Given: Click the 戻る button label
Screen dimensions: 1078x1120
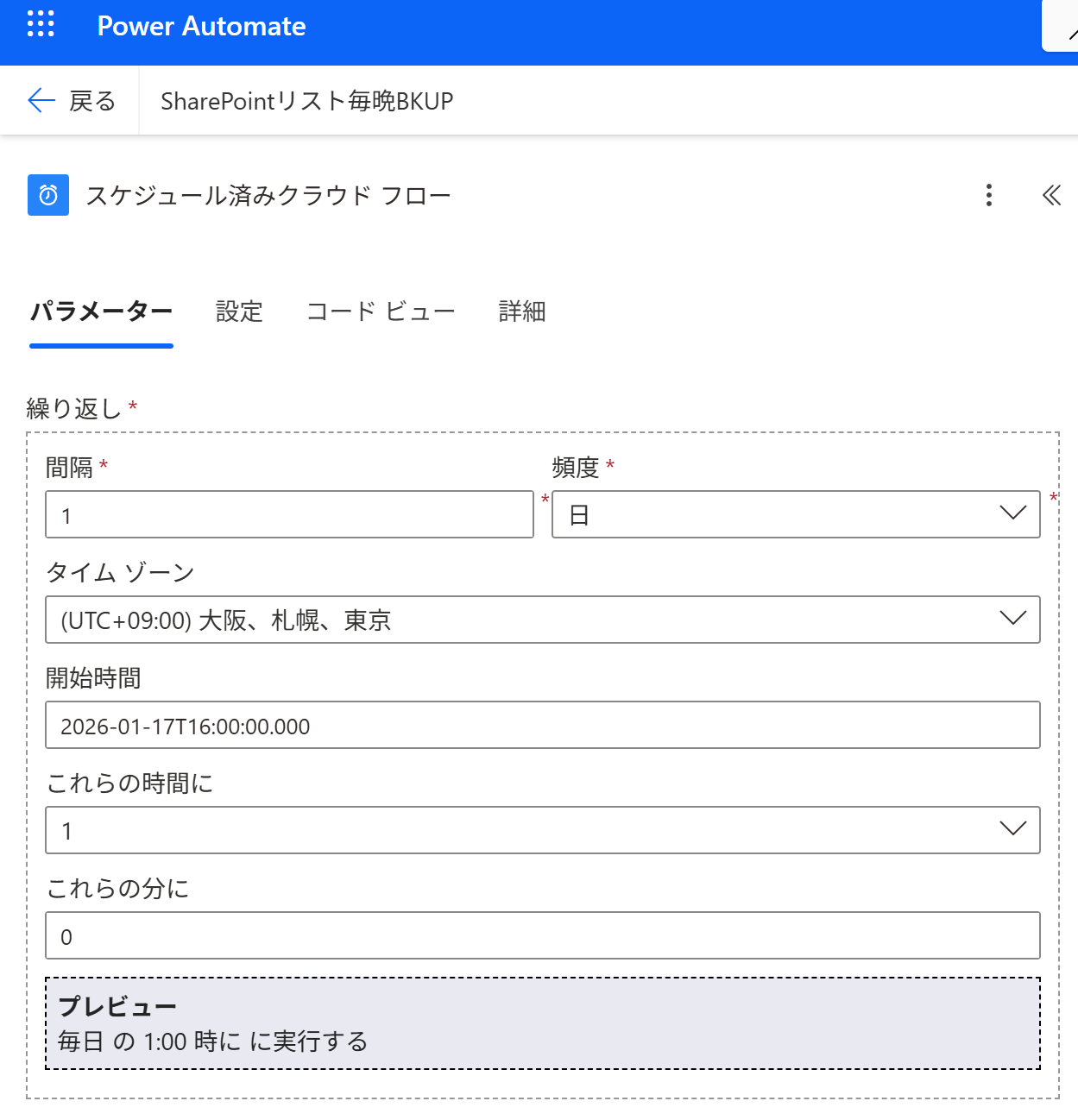Looking at the screenshot, I should 92,101.
